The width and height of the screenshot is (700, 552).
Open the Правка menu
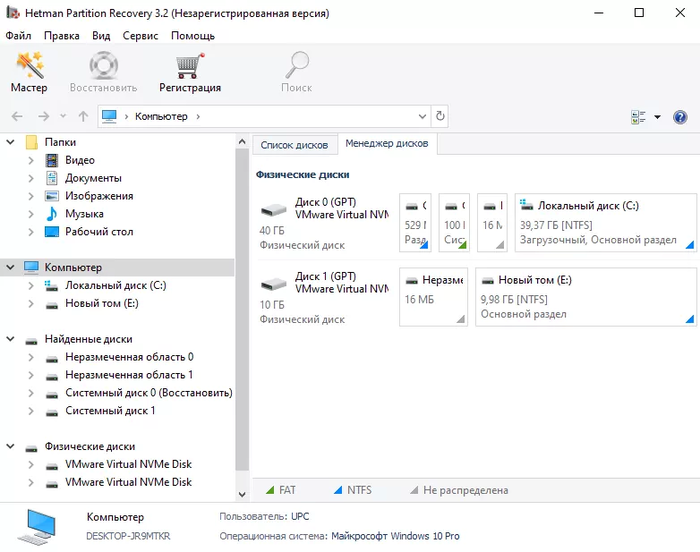(x=62, y=35)
